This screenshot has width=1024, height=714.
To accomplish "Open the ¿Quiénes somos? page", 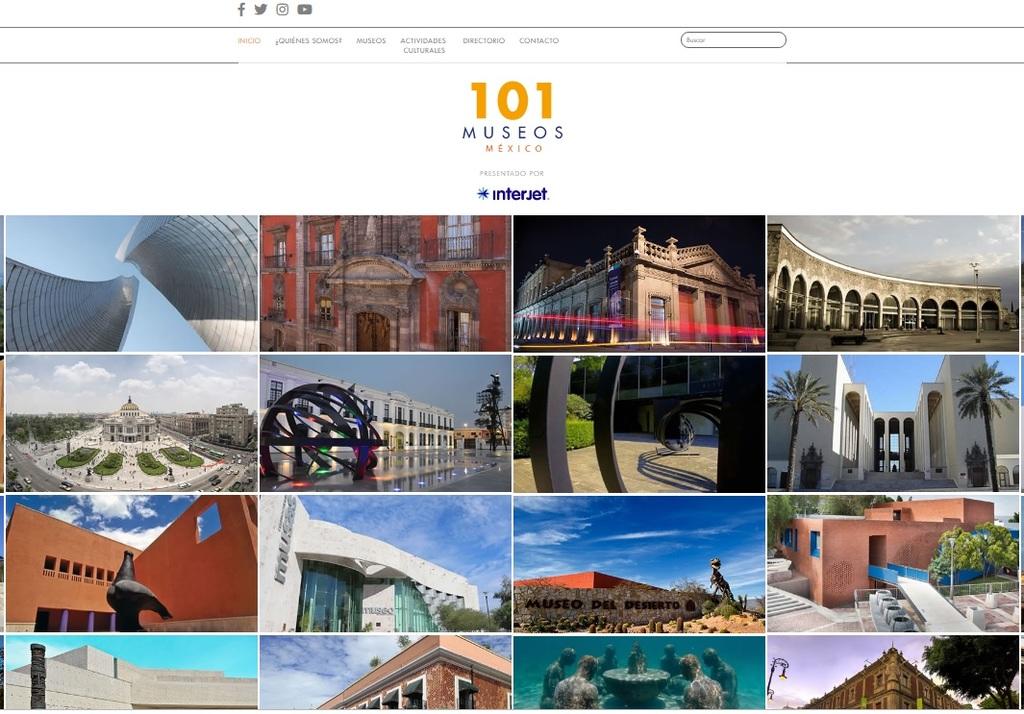I will tap(308, 41).
